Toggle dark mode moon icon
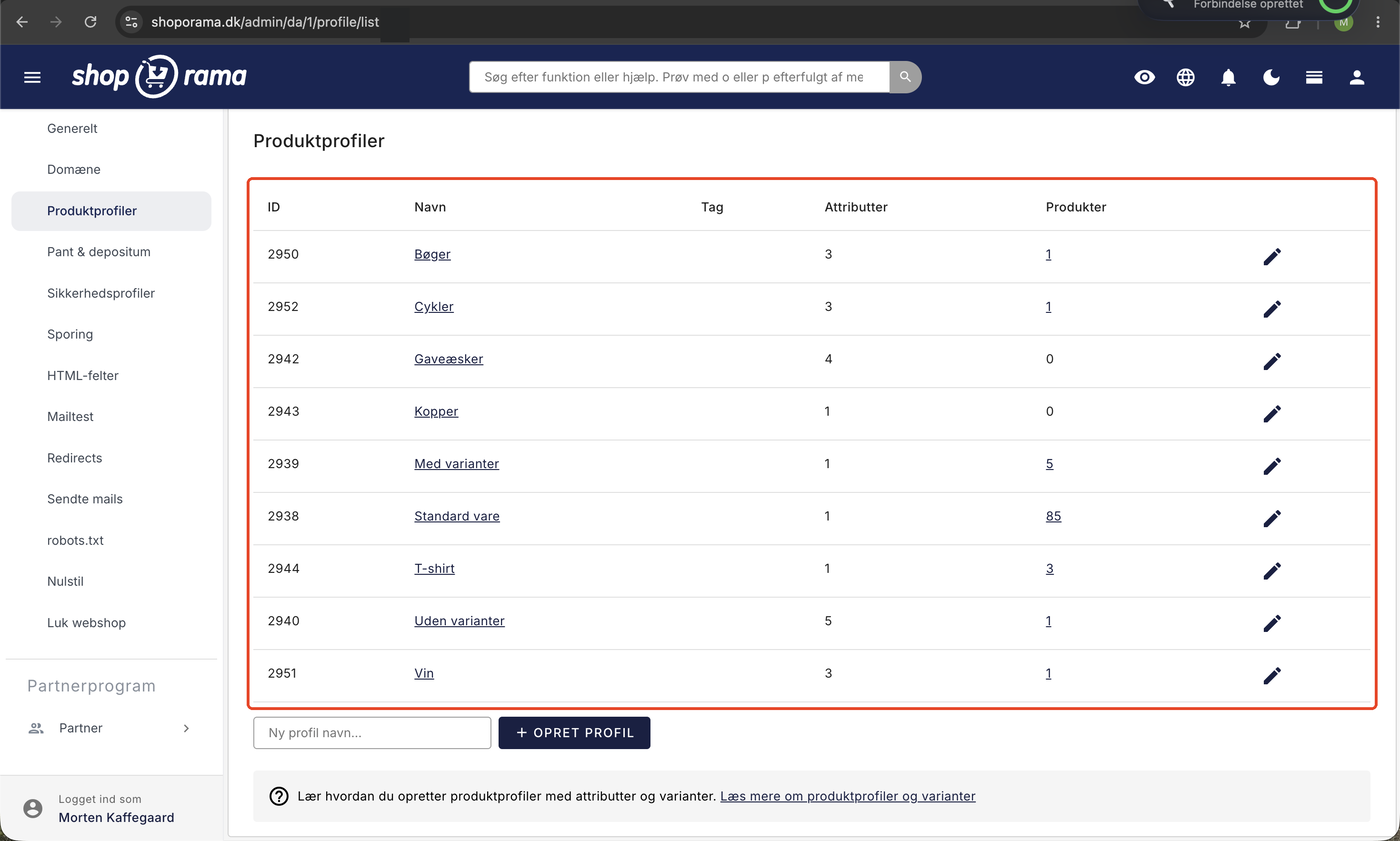The image size is (1400, 841). [x=1272, y=77]
